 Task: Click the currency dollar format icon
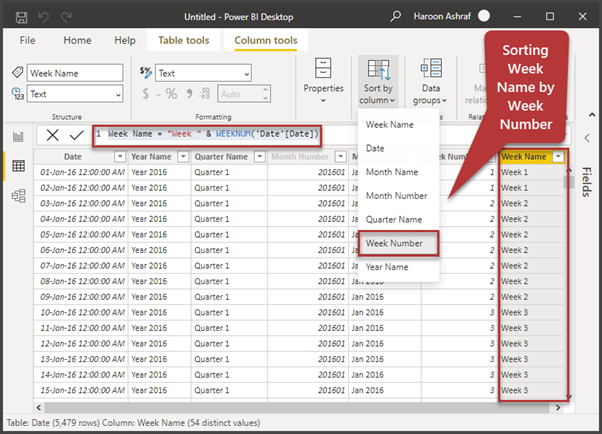pyautogui.click(x=146, y=93)
